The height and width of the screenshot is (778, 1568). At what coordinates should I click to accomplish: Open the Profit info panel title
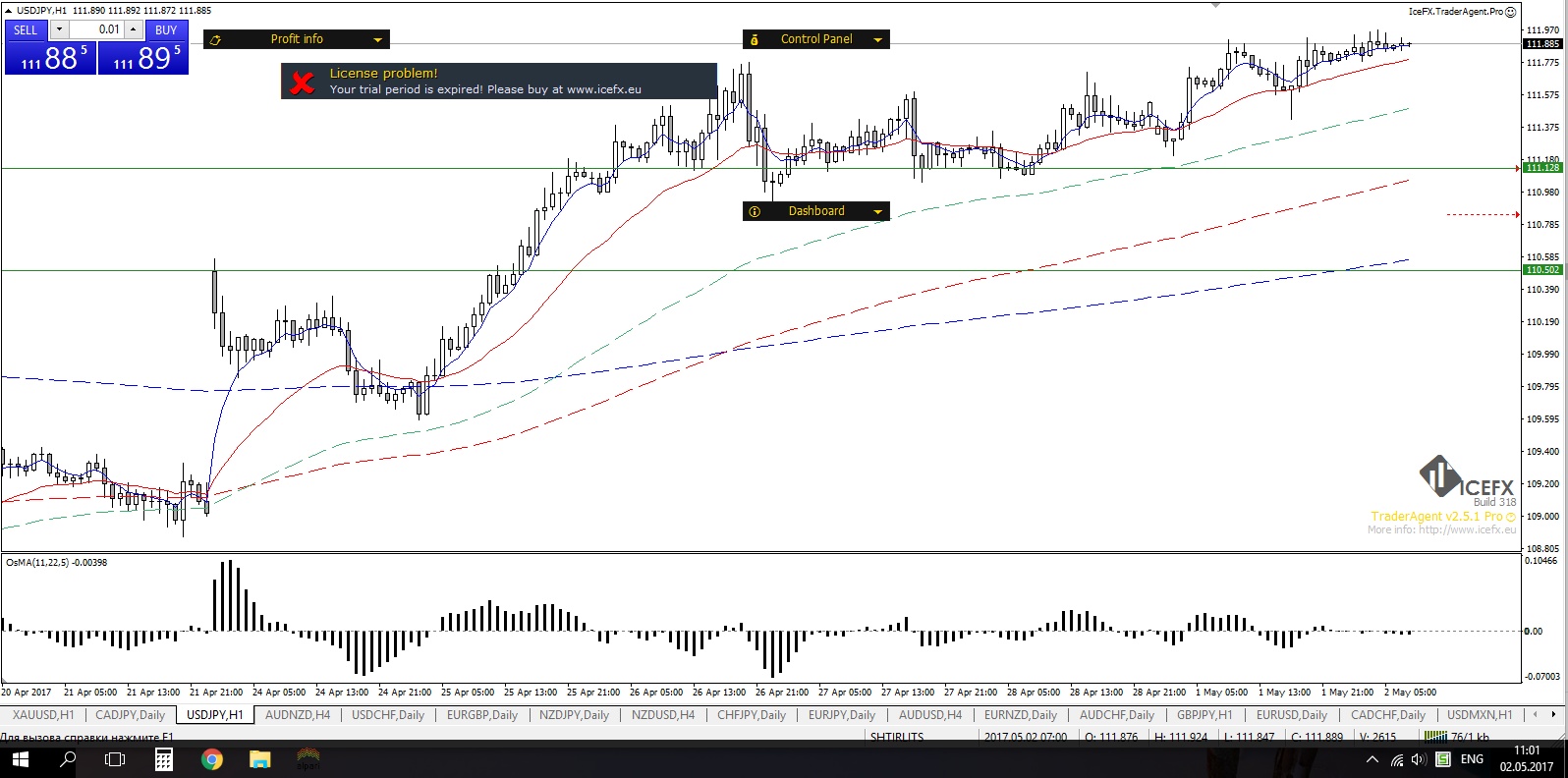click(297, 39)
